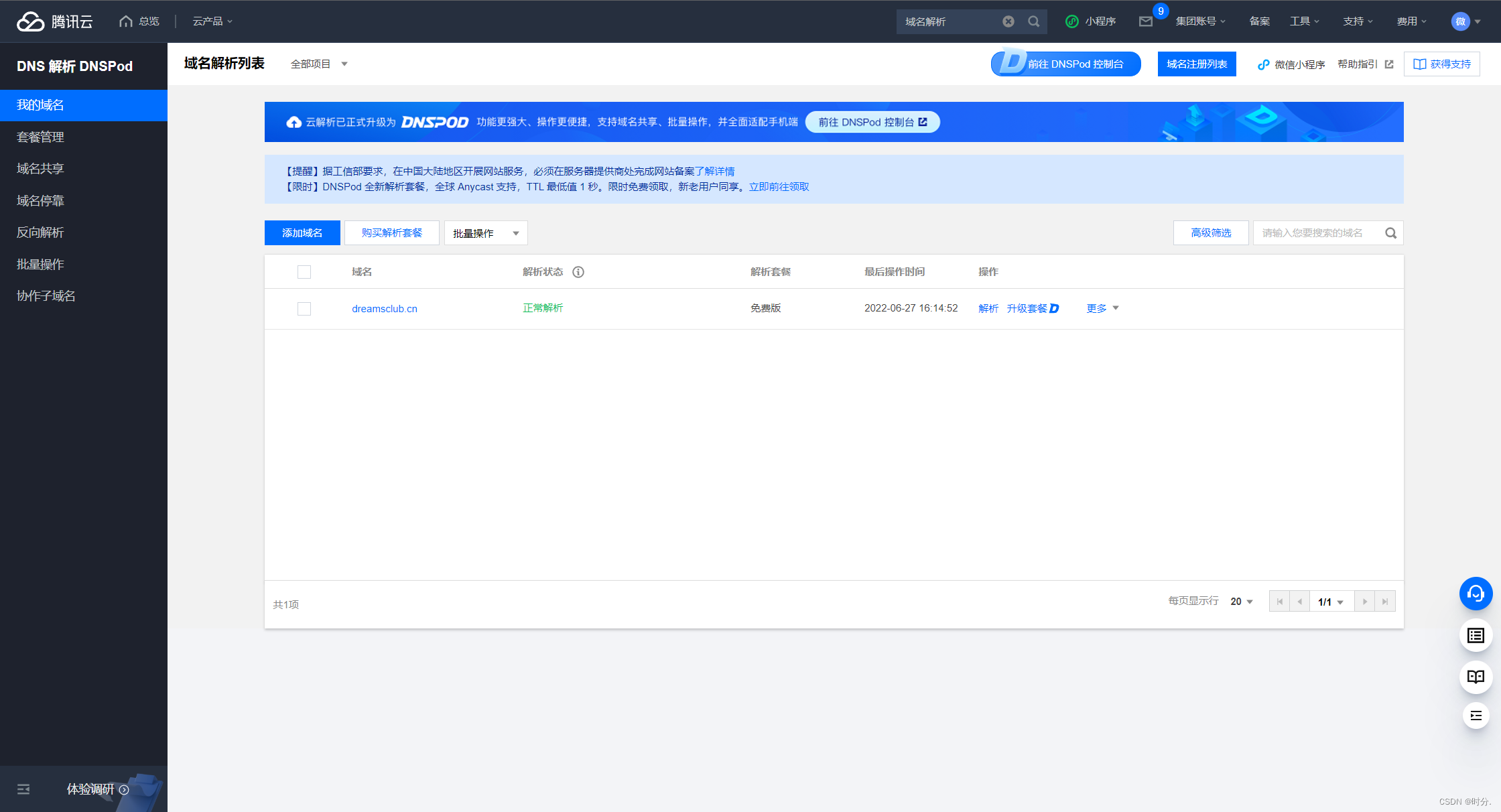This screenshot has height=812, width=1501.
Task: Go to first page of pagination
Action: click(x=1279, y=602)
